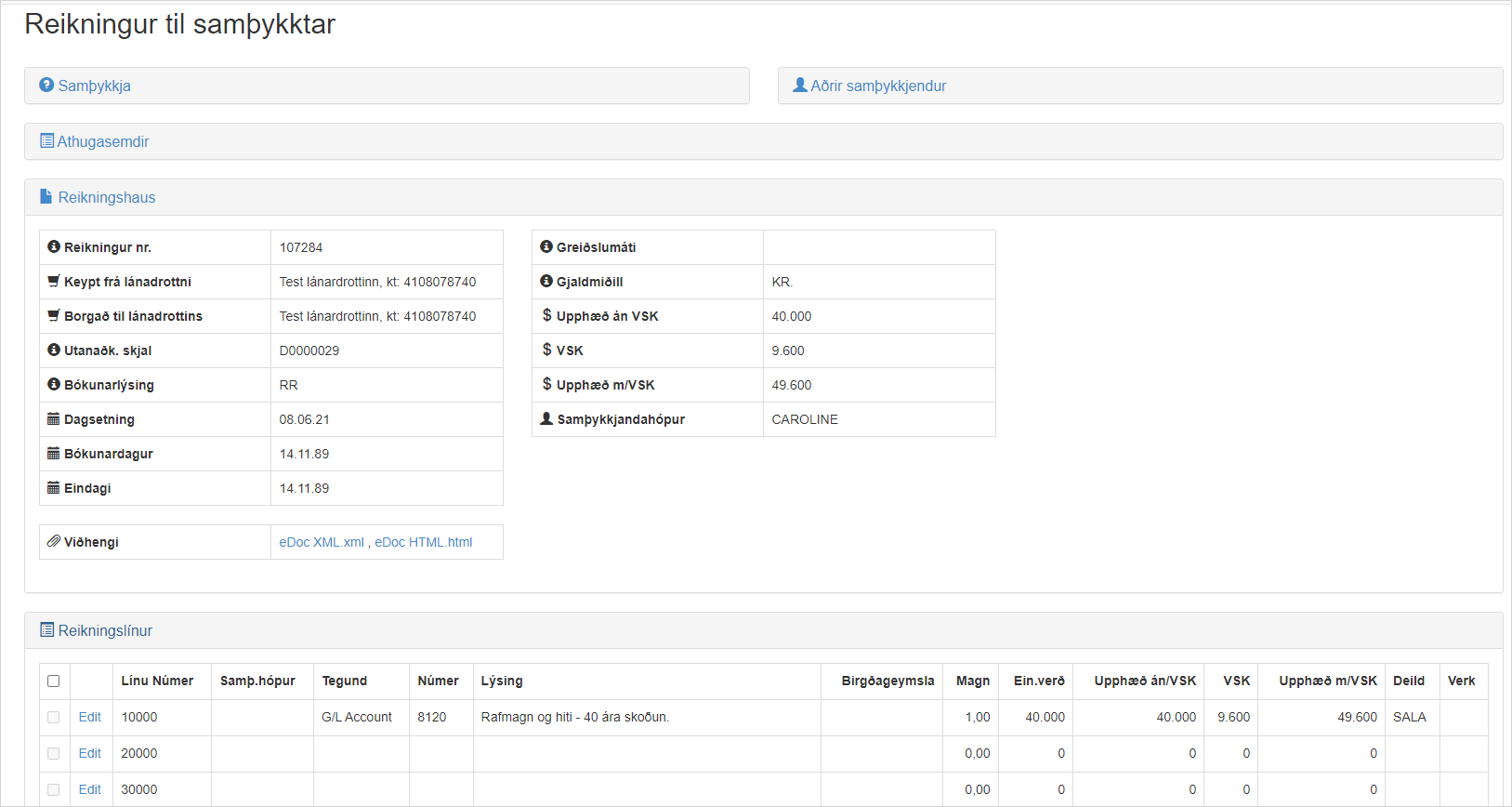Image resolution: width=1512 pixels, height=807 pixels.
Task: Check the box for line 10000
Action: coord(54,717)
